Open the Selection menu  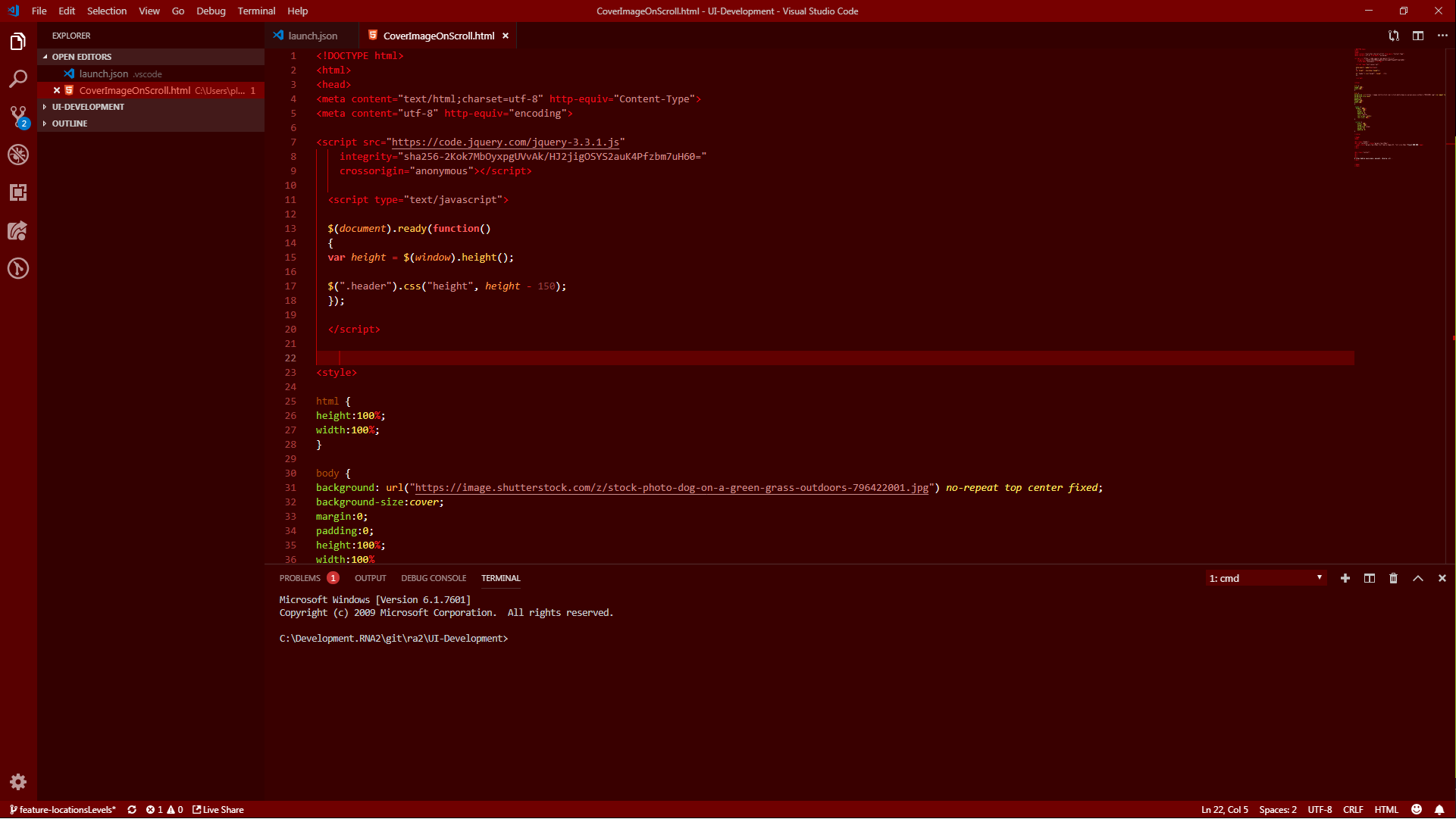pos(107,11)
